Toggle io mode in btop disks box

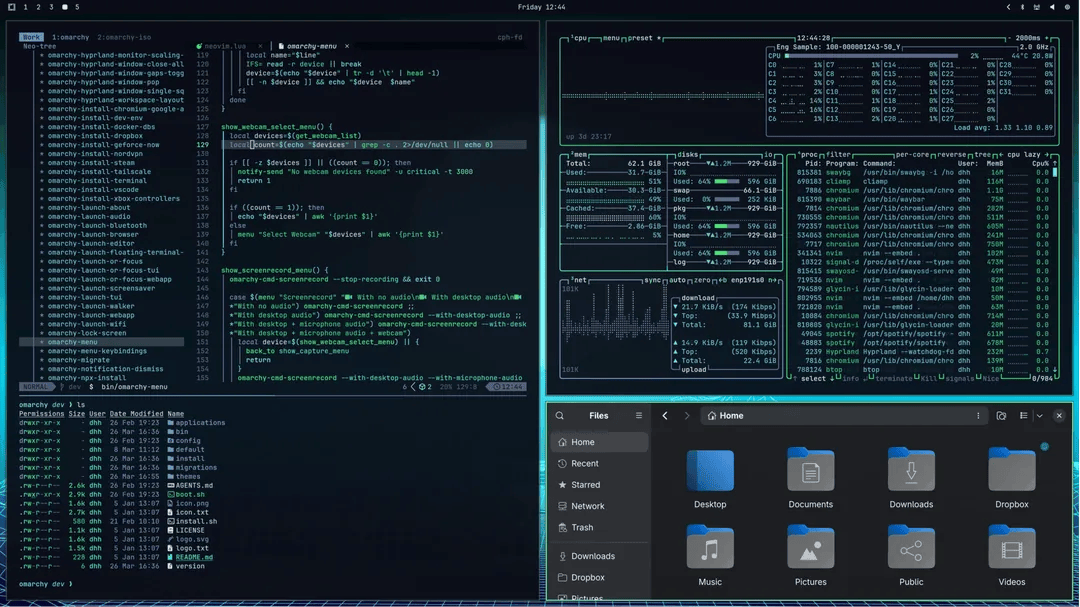[768, 154]
